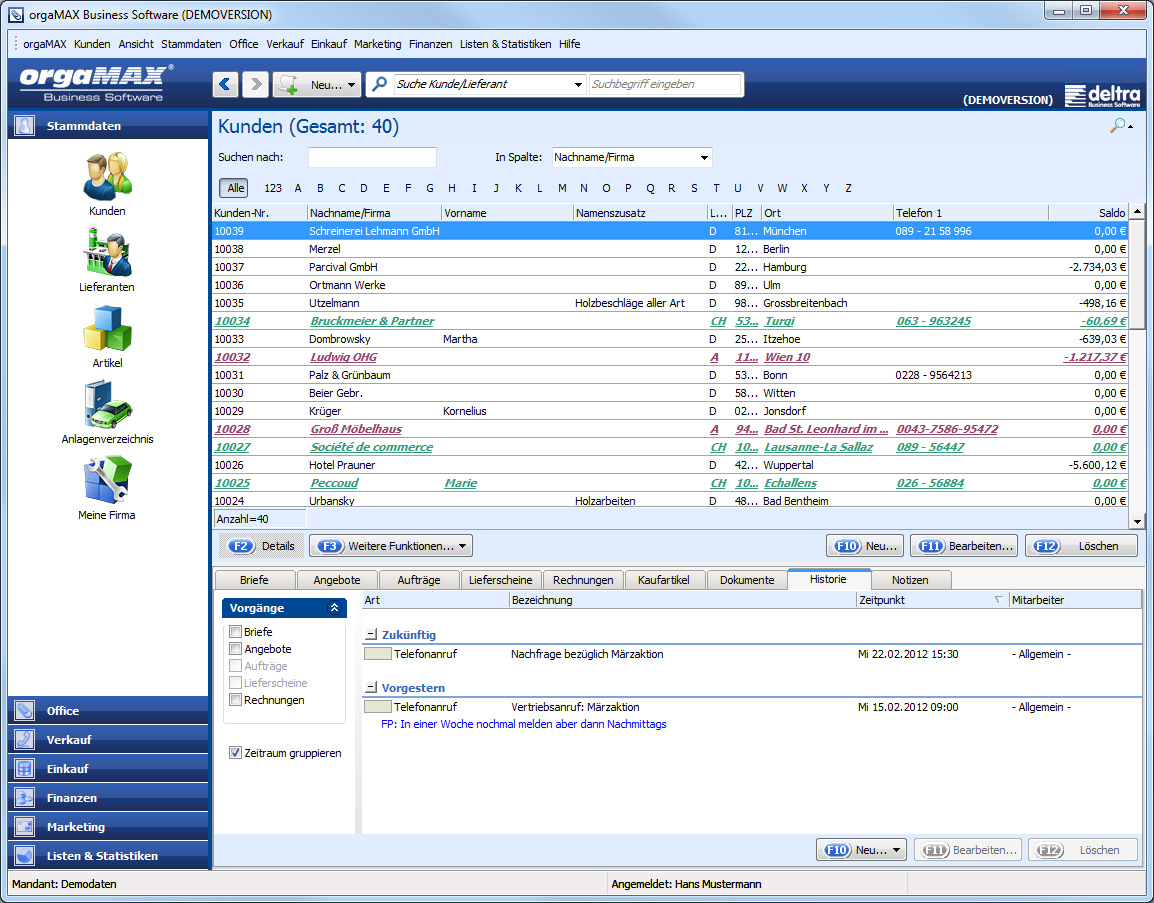Open the Hilfe menu
The width and height of the screenshot is (1154, 903).
tap(569, 44)
